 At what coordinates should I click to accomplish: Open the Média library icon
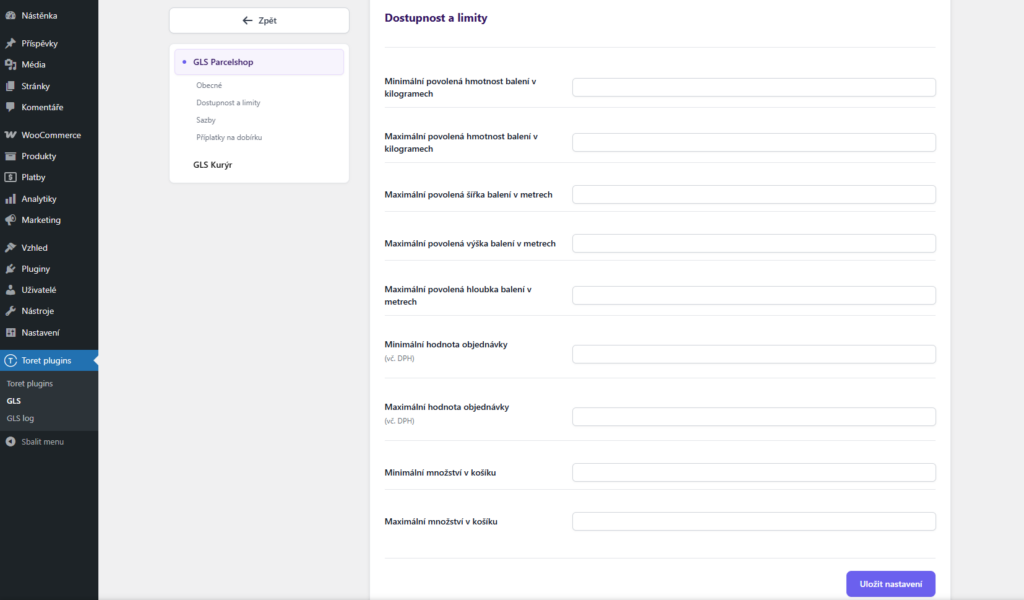tap(11, 64)
